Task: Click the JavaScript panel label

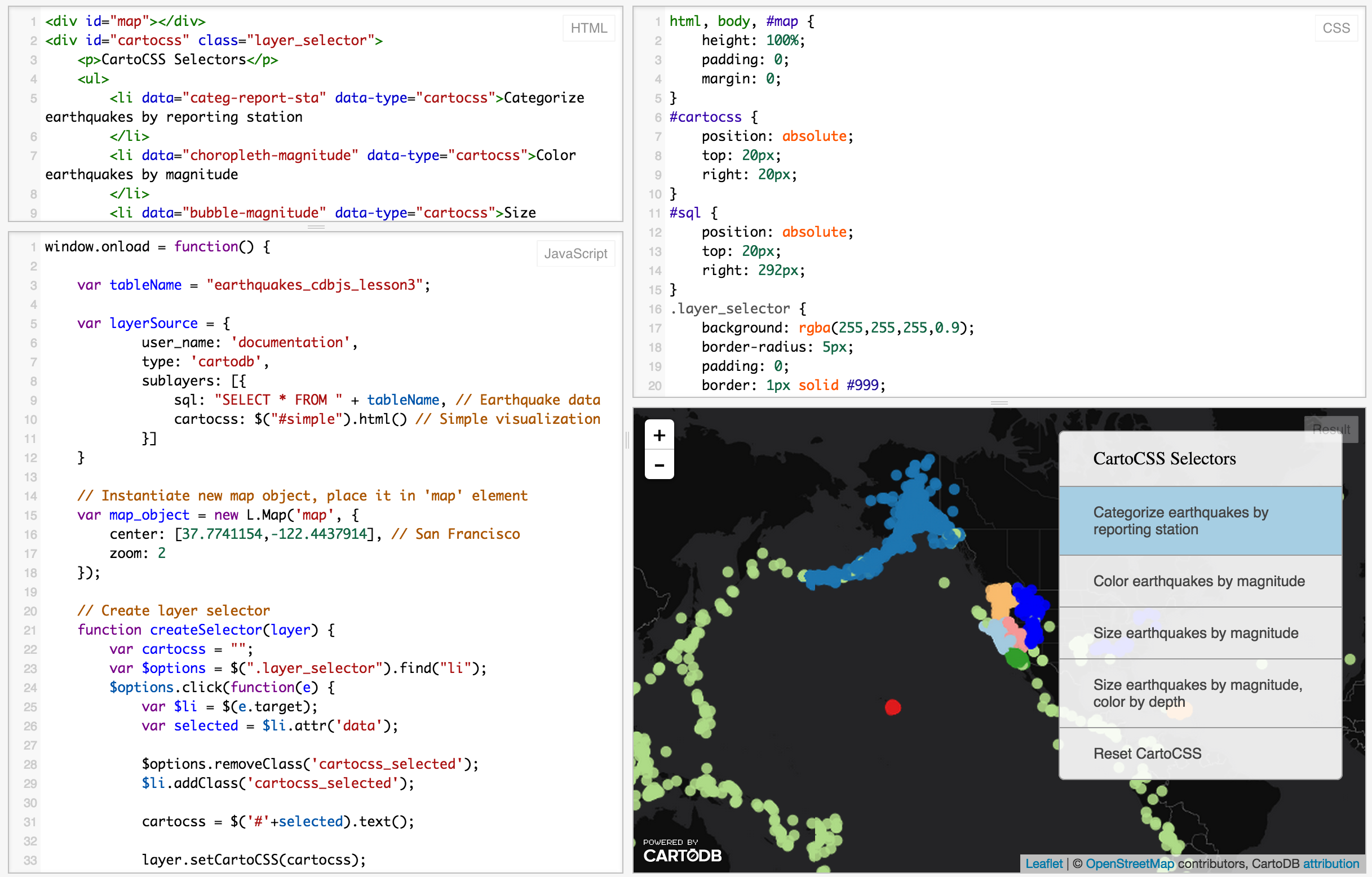Action: 576,254
